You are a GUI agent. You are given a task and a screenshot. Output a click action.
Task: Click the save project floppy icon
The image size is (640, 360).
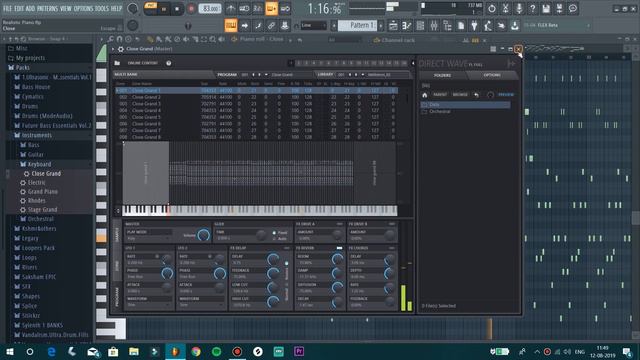tap(546, 9)
